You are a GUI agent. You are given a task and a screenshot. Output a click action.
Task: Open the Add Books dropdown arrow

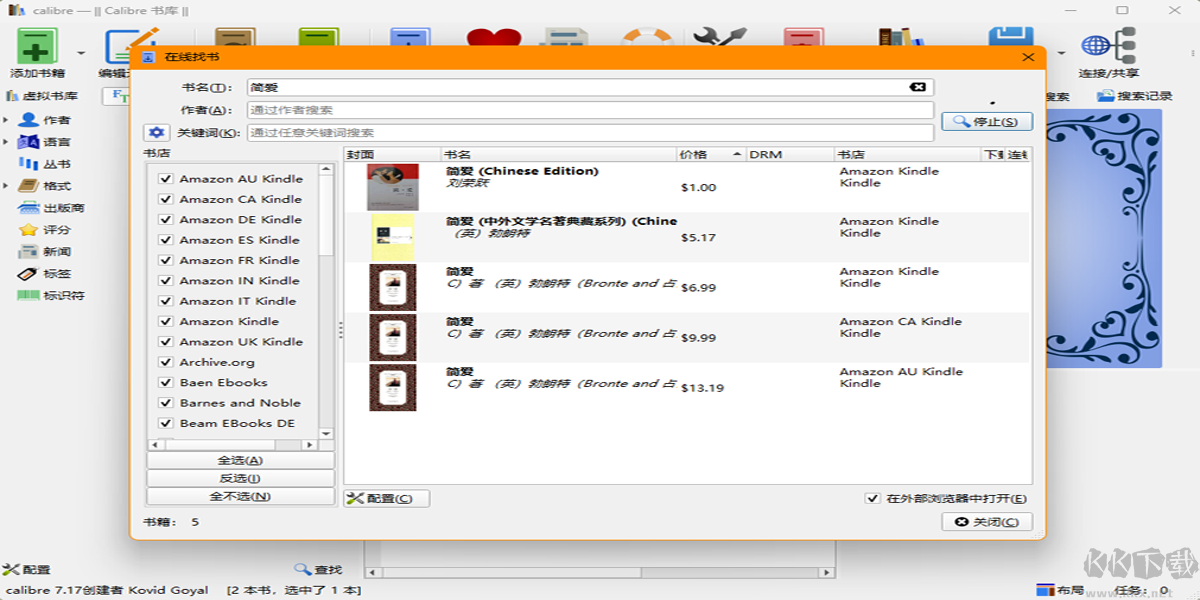pos(81,52)
